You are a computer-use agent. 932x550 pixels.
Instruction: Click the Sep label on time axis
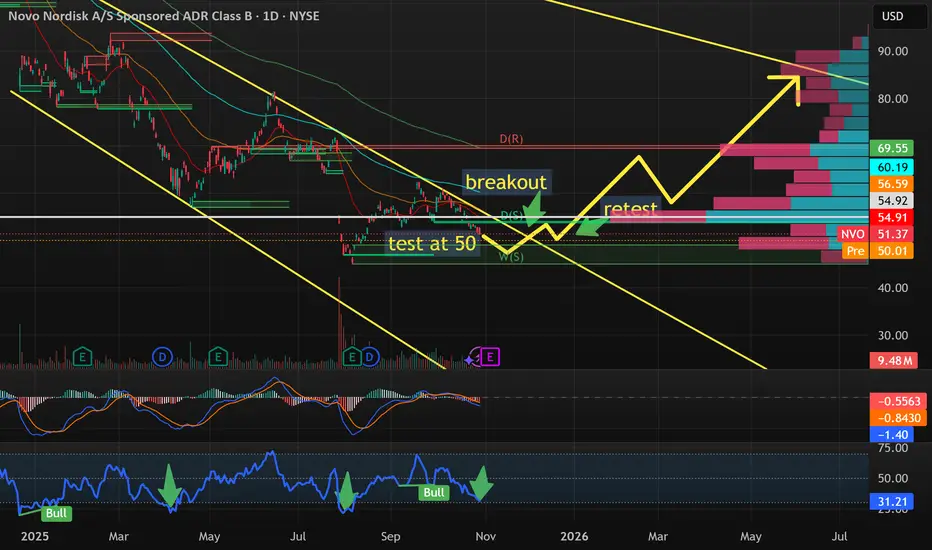(x=391, y=536)
